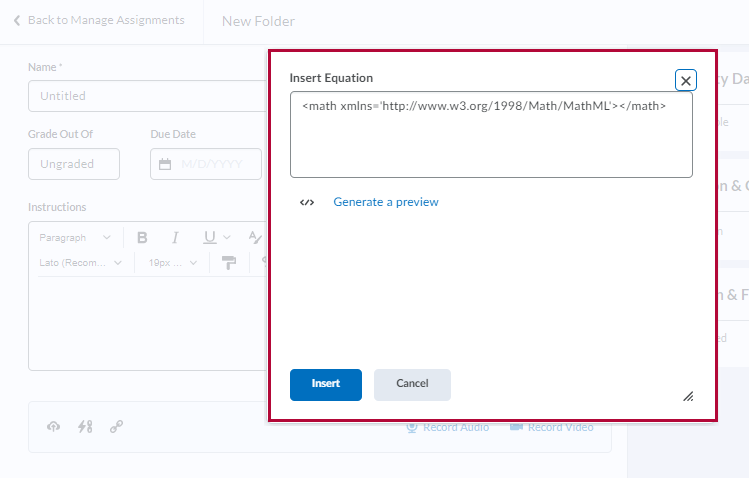Image resolution: width=749 pixels, height=478 pixels.
Task: Click the file upload cloud icon
Action: click(x=54, y=427)
